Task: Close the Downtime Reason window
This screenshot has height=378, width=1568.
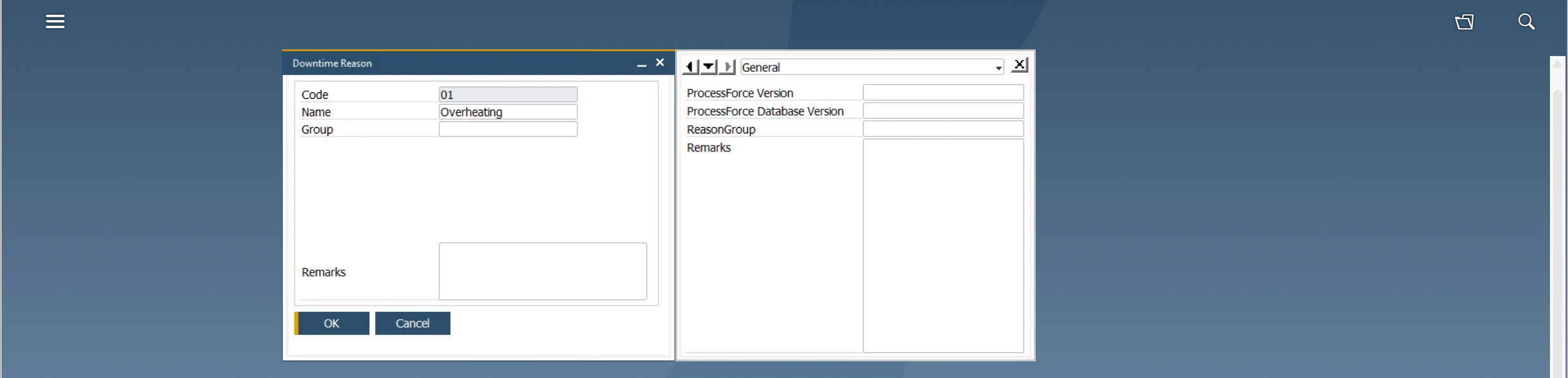Action: tap(660, 63)
